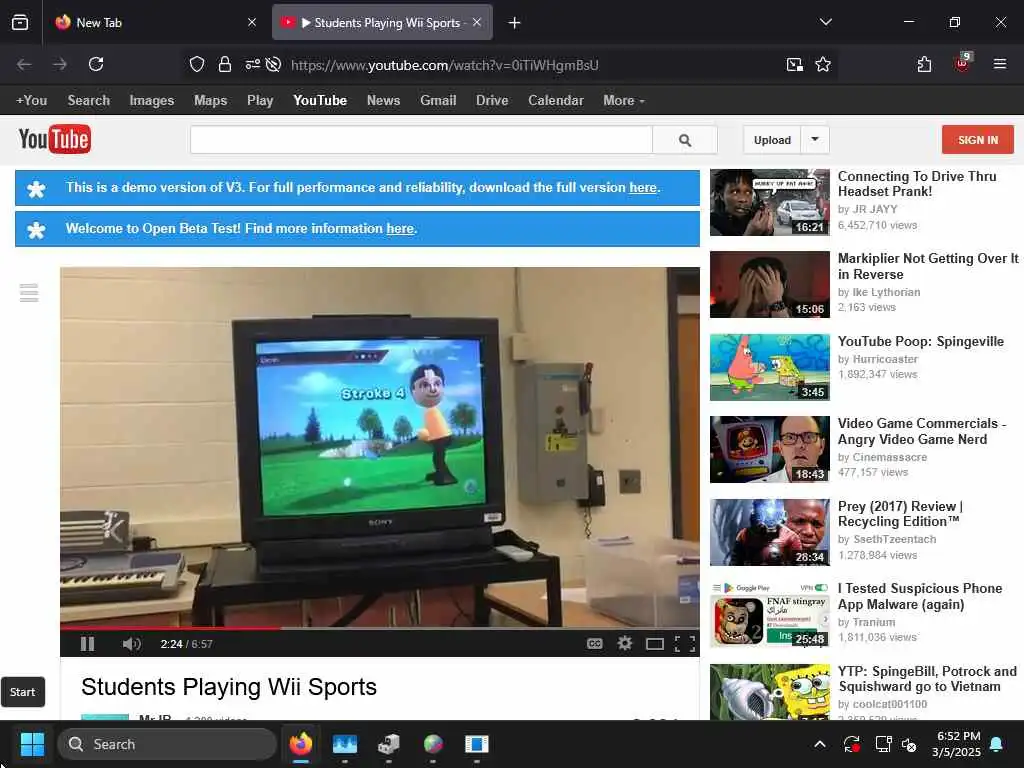Open the tracking protection shield icon

(197, 64)
